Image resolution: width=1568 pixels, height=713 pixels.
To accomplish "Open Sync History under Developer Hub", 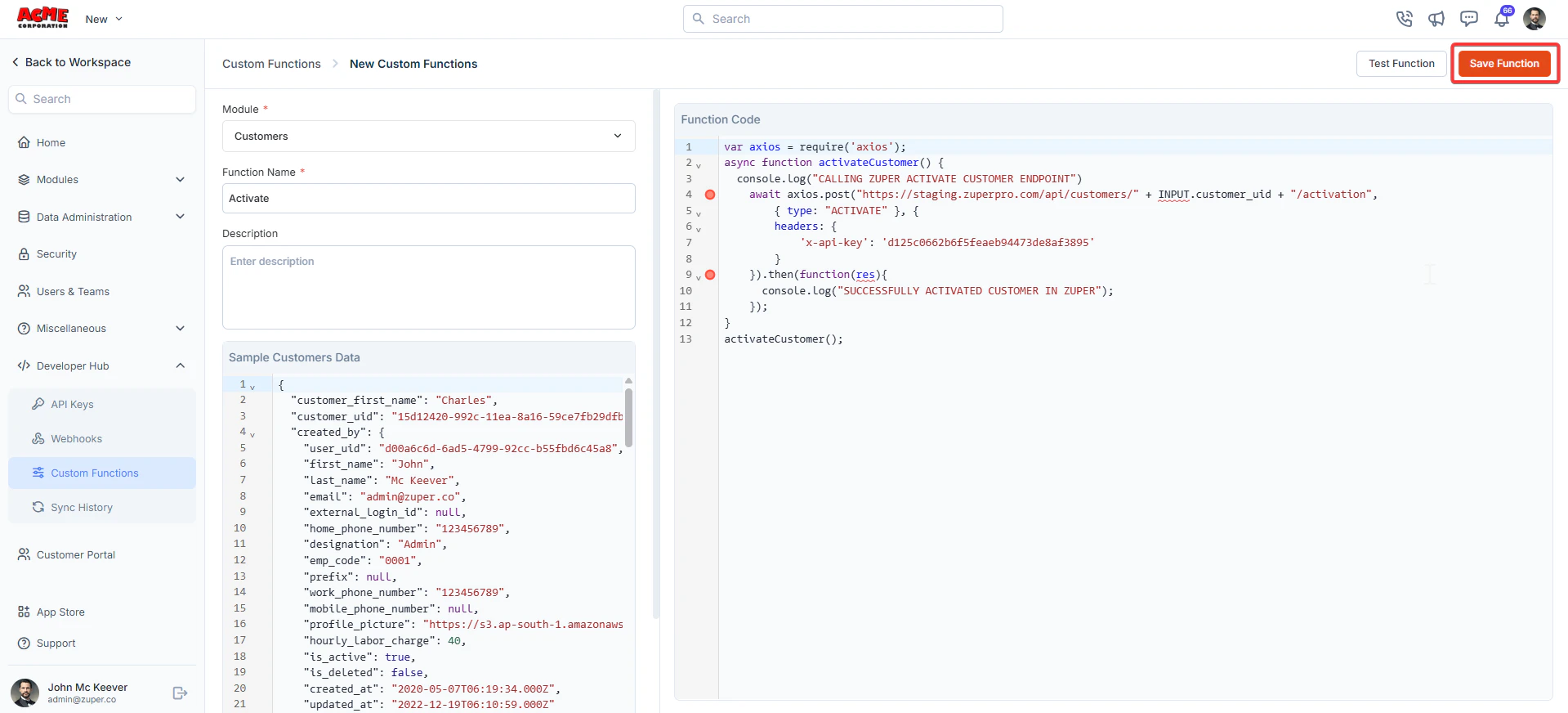I will (102, 507).
